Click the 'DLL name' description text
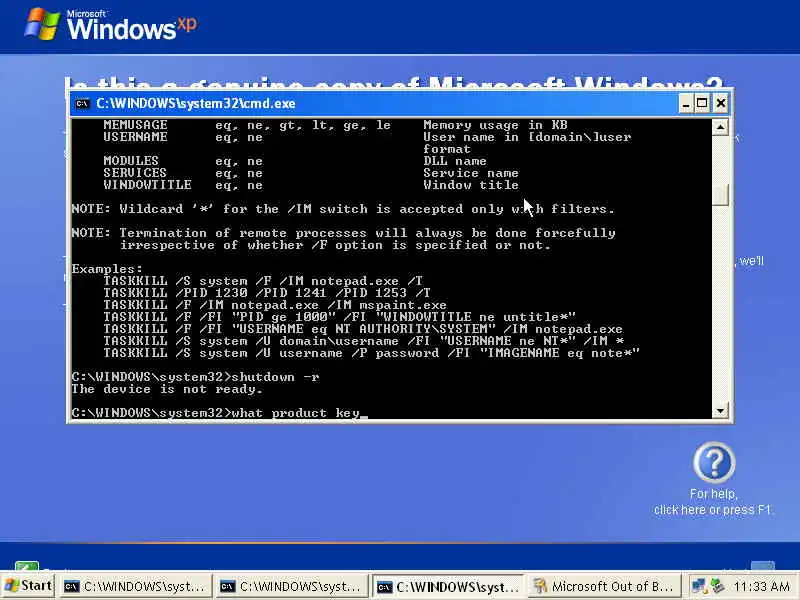The width and height of the screenshot is (800, 600). click(455, 161)
